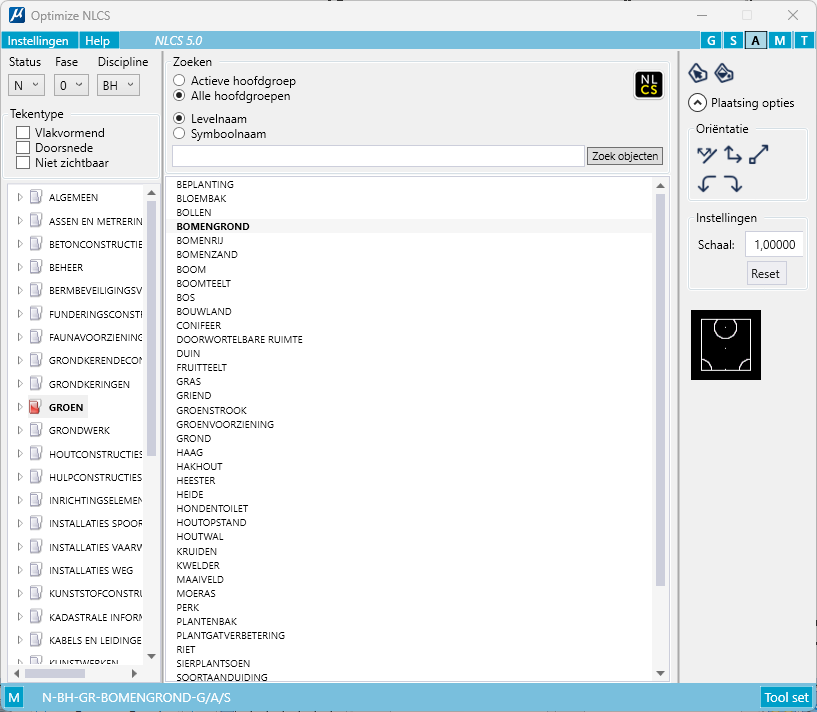Select KABELS EN LEIDINGEN tree item

point(95,640)
